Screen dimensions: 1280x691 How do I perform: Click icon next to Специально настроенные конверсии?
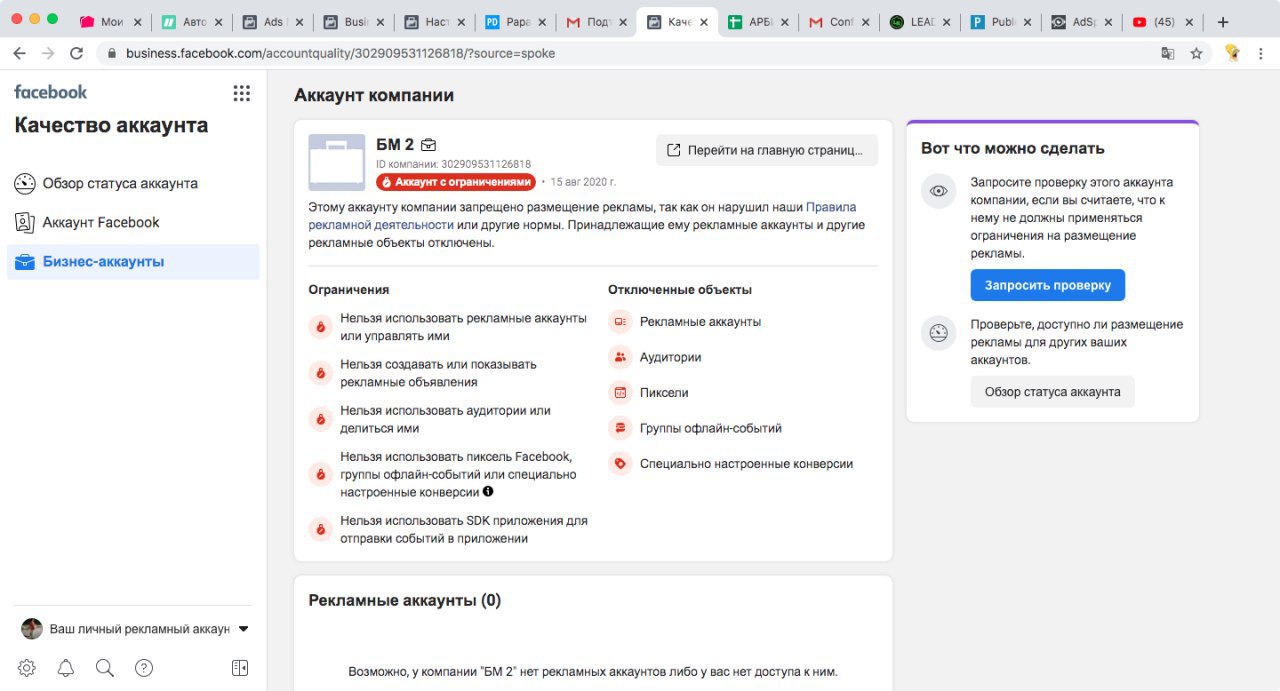click(x=620, y=464)
